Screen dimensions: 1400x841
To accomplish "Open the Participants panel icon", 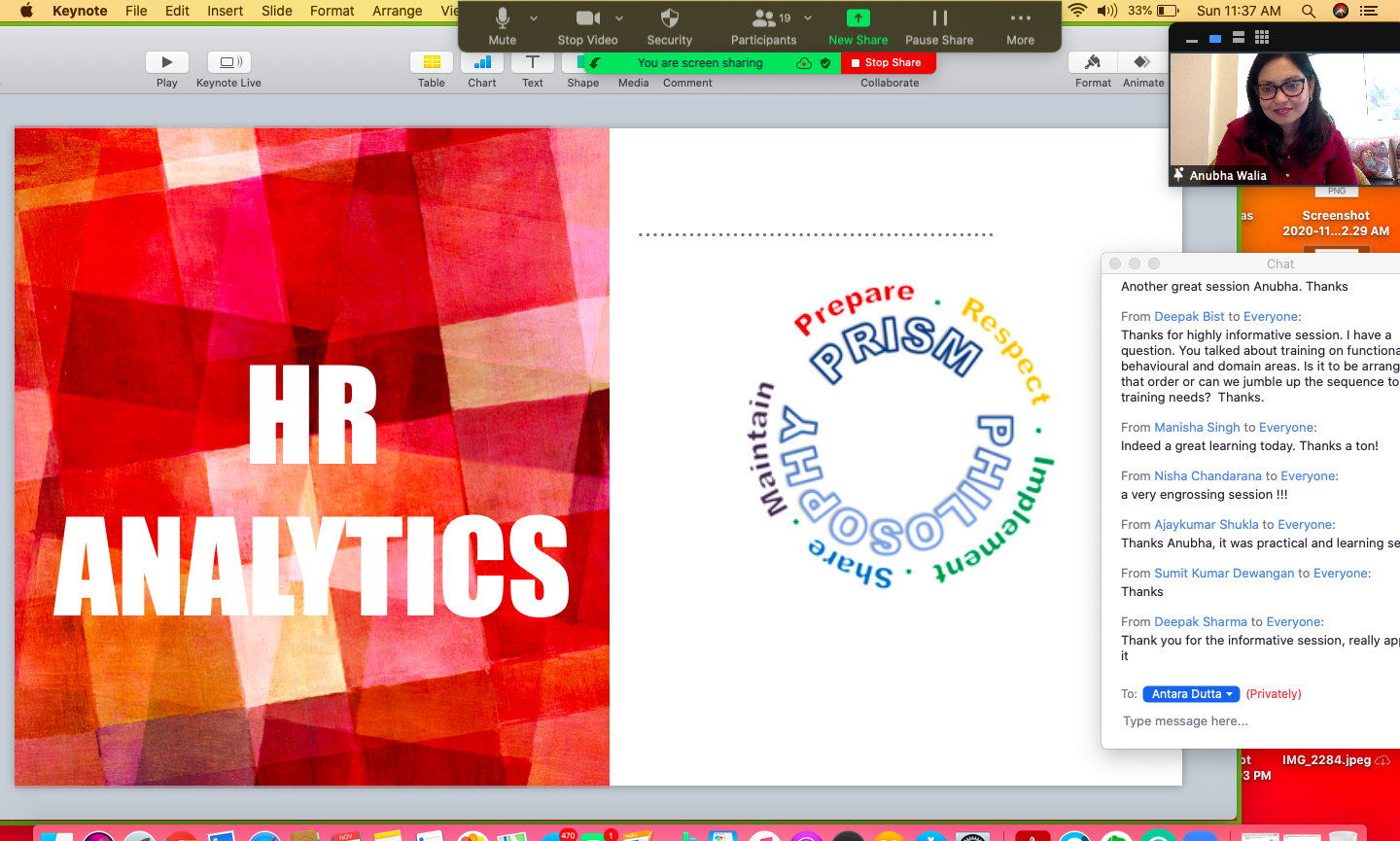I will pyautogui.click(x=764, y=19).
